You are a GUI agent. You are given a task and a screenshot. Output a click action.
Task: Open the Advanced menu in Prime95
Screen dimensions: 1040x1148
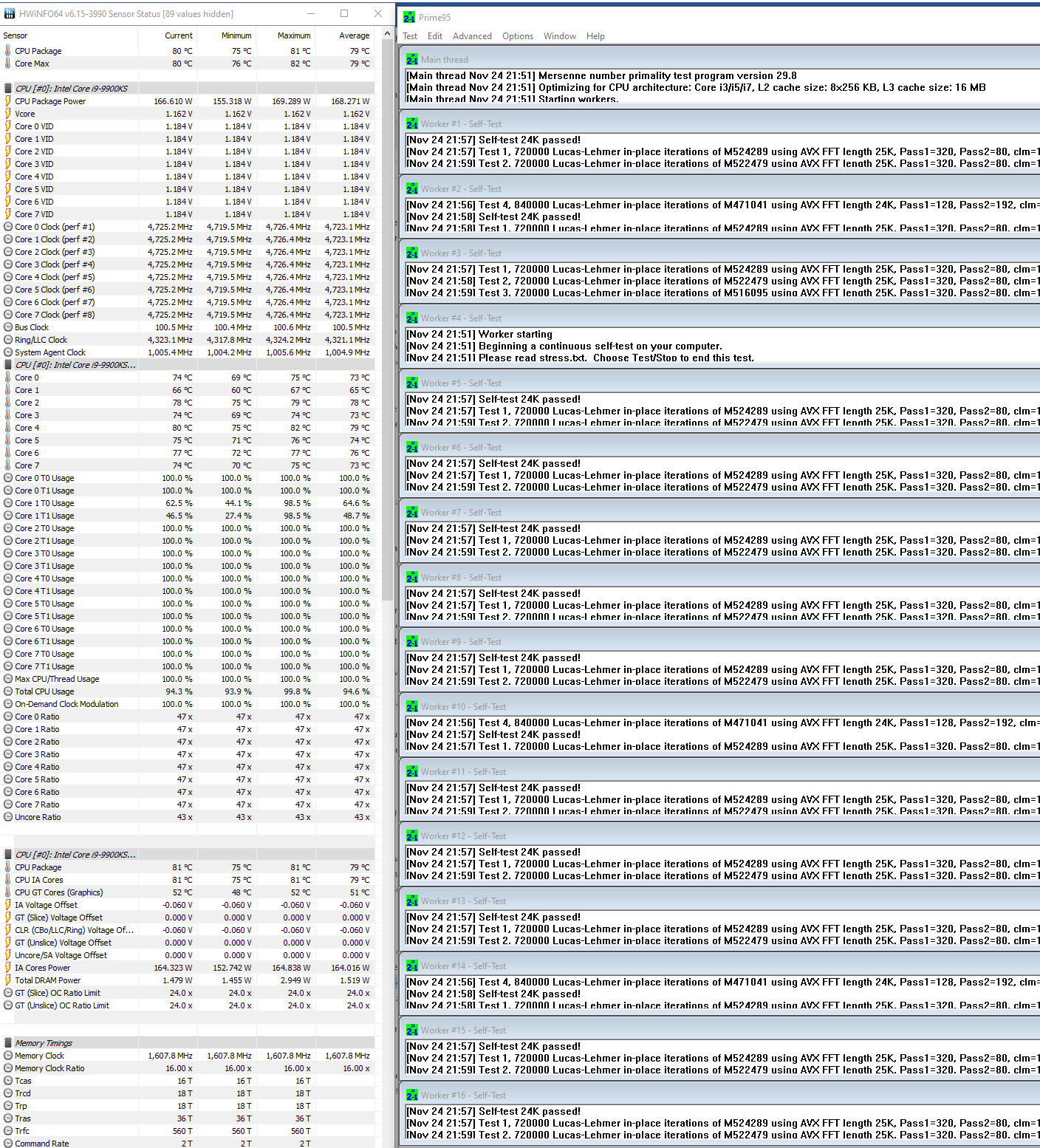pos(472,36)
